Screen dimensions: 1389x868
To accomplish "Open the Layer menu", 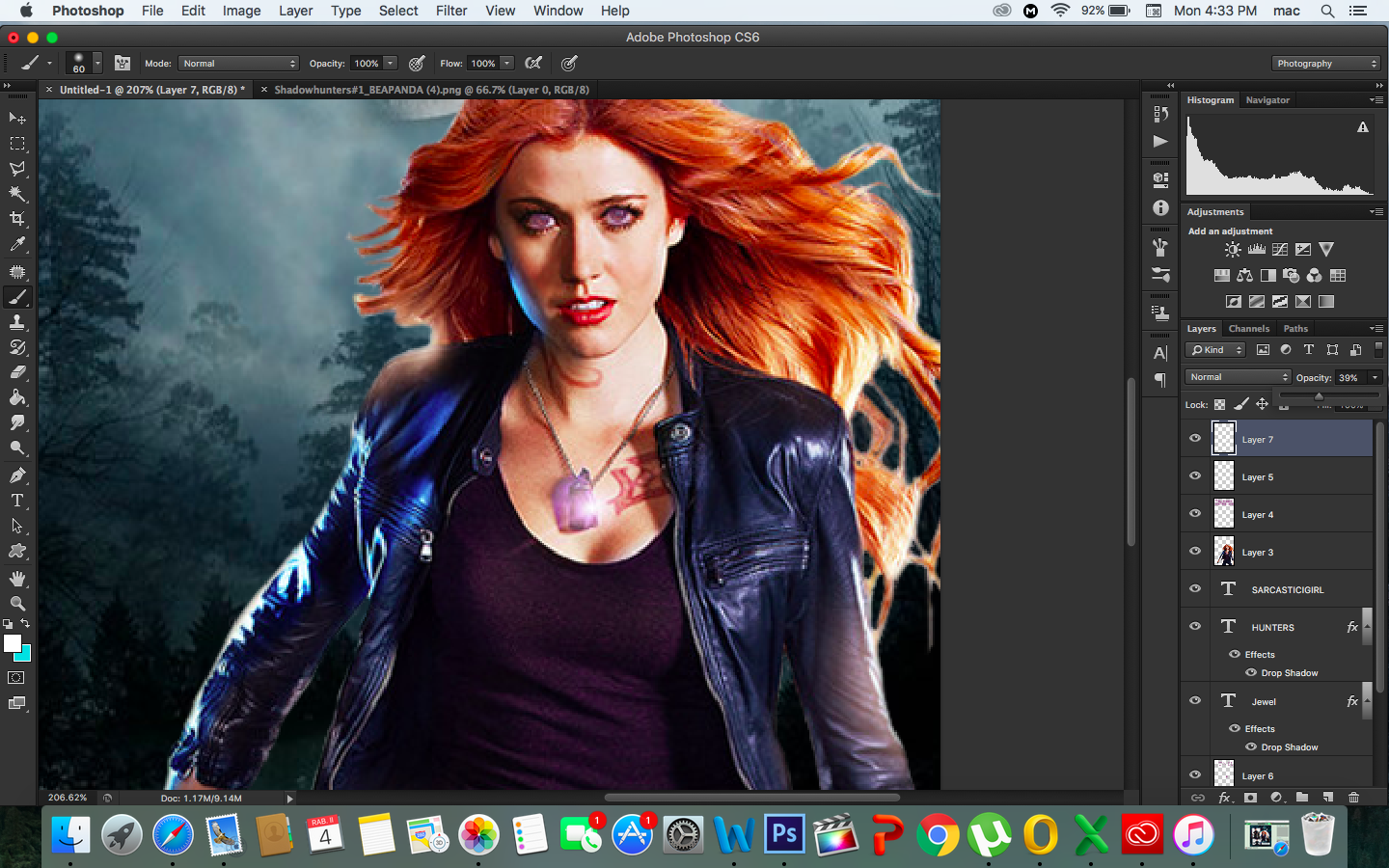I will coord(295,11).
